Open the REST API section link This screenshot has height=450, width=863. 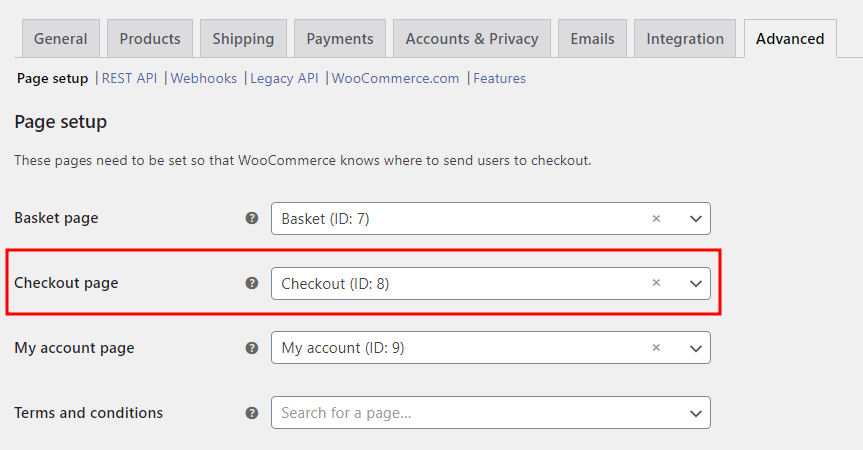click(x=129, y=78)
